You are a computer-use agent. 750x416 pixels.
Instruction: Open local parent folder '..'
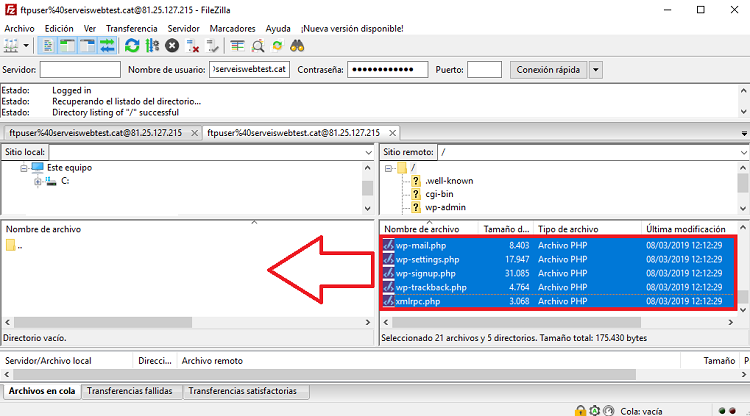[14, 246]
